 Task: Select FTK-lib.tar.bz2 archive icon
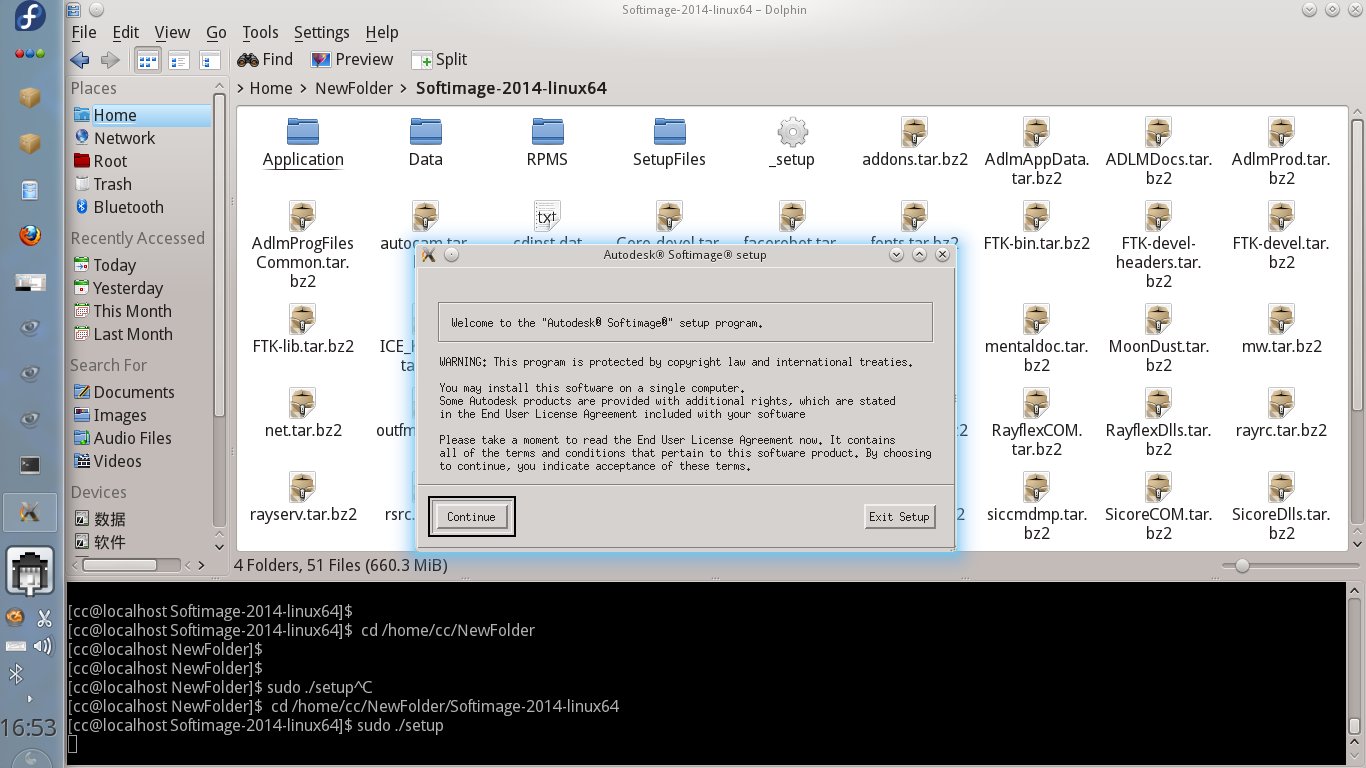click(303, 319)
